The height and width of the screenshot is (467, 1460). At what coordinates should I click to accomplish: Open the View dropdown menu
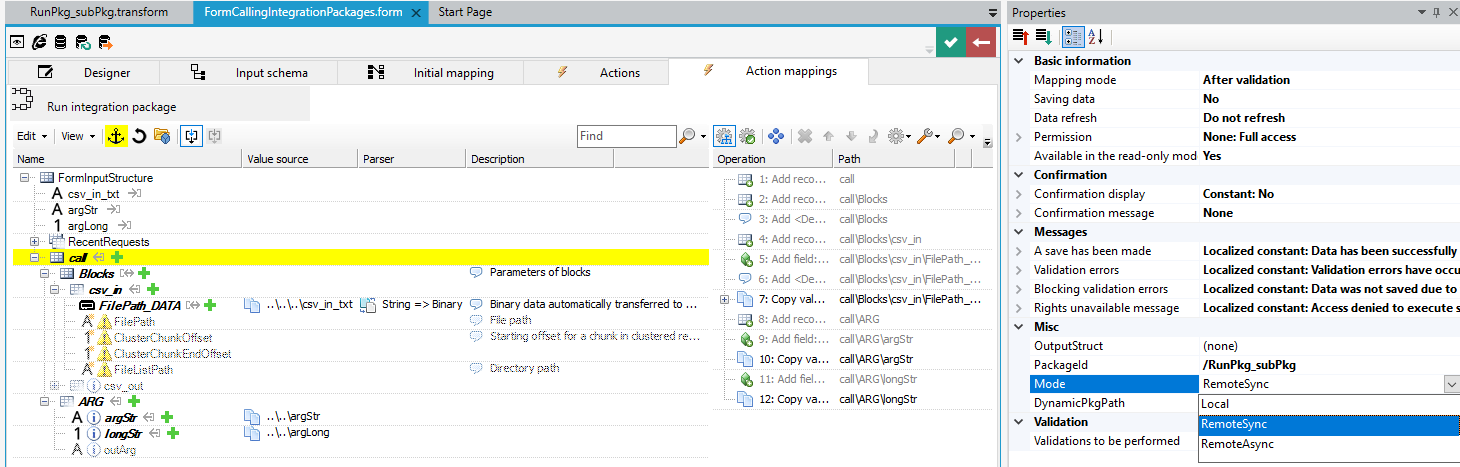tap(78, 136)
